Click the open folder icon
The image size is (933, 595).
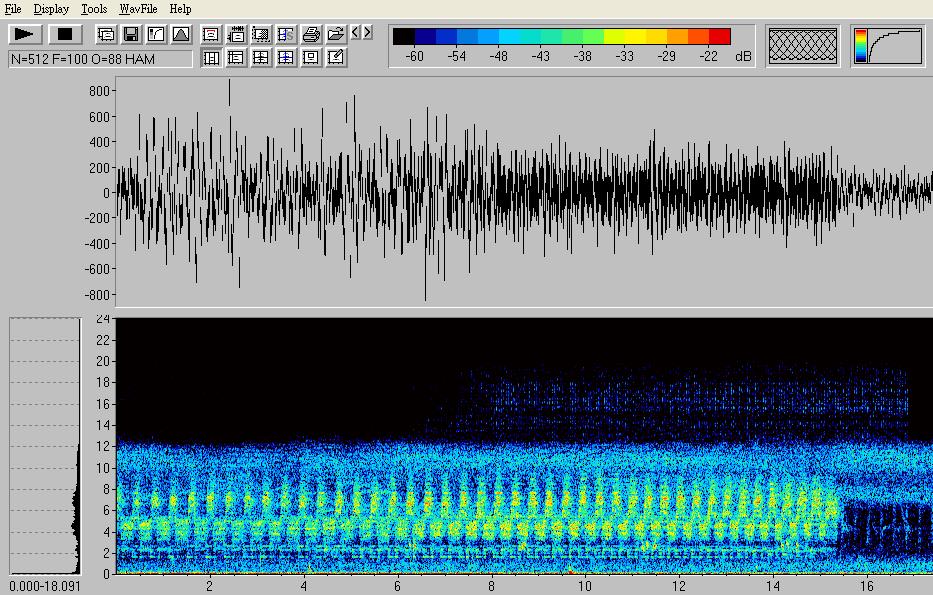click(x=336, y=34)
